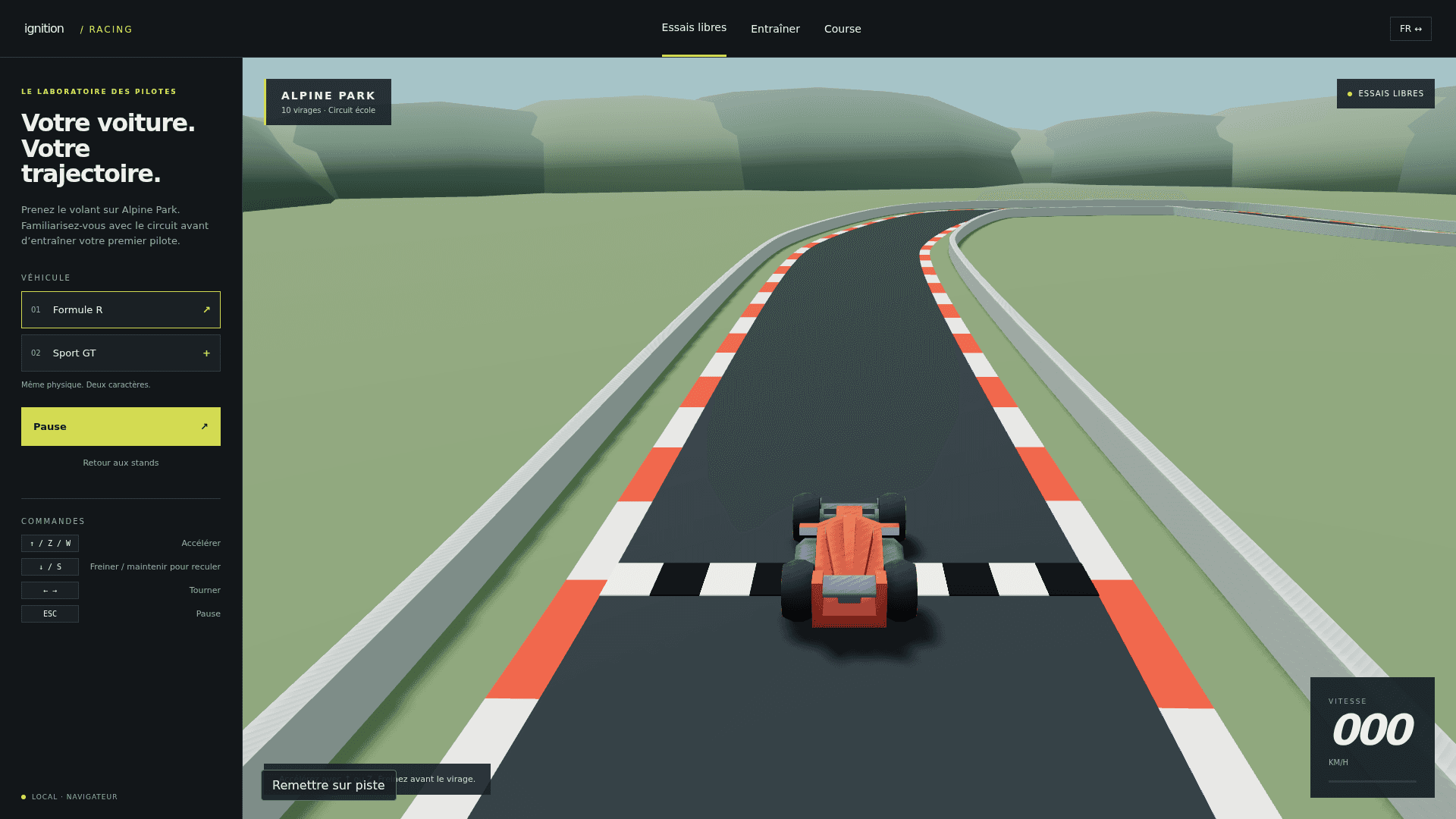Click the ← → key badge
The width and height of the screenshot is (1456, 819).
tap(50, 590)
